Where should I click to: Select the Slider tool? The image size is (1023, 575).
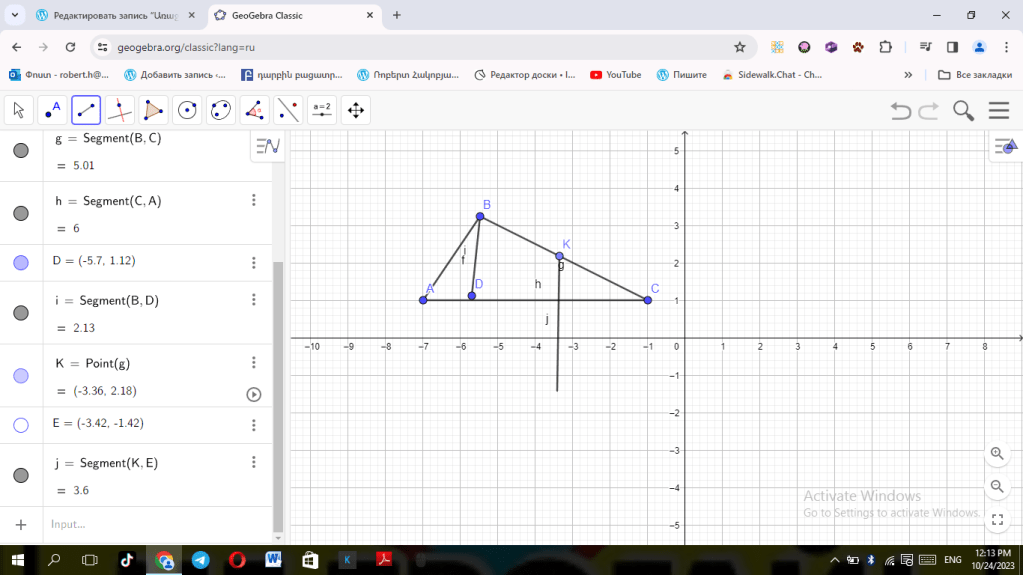(322, 110)
